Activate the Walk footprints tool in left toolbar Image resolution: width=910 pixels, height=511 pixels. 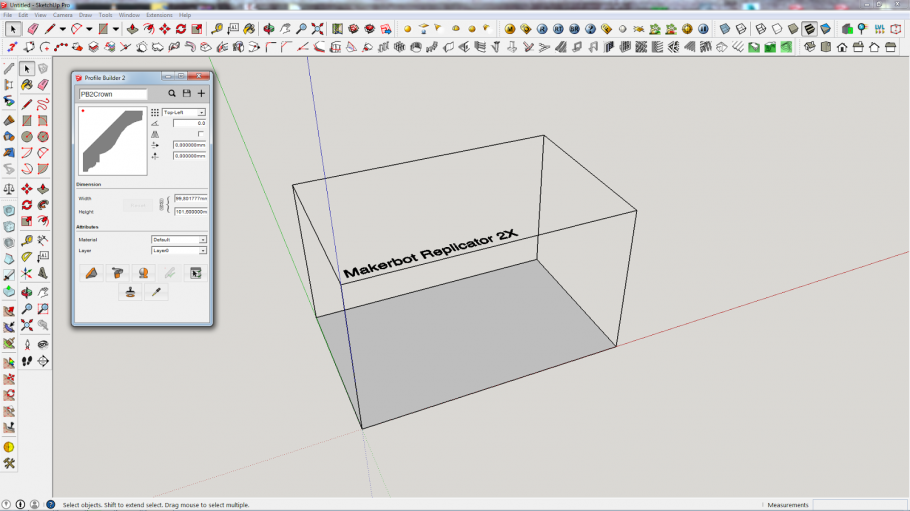(27, 361)
